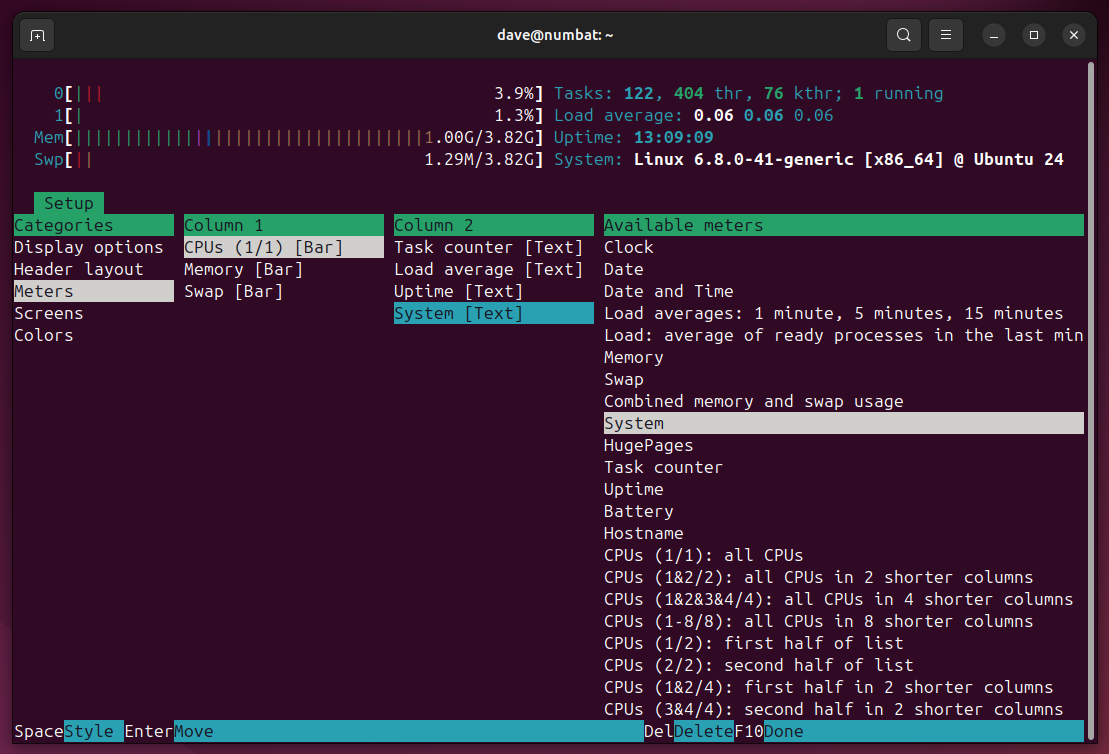This screenshot has width=1109, height=754.
Task: Maximize the terminal window
Action: pos(1034,35)
